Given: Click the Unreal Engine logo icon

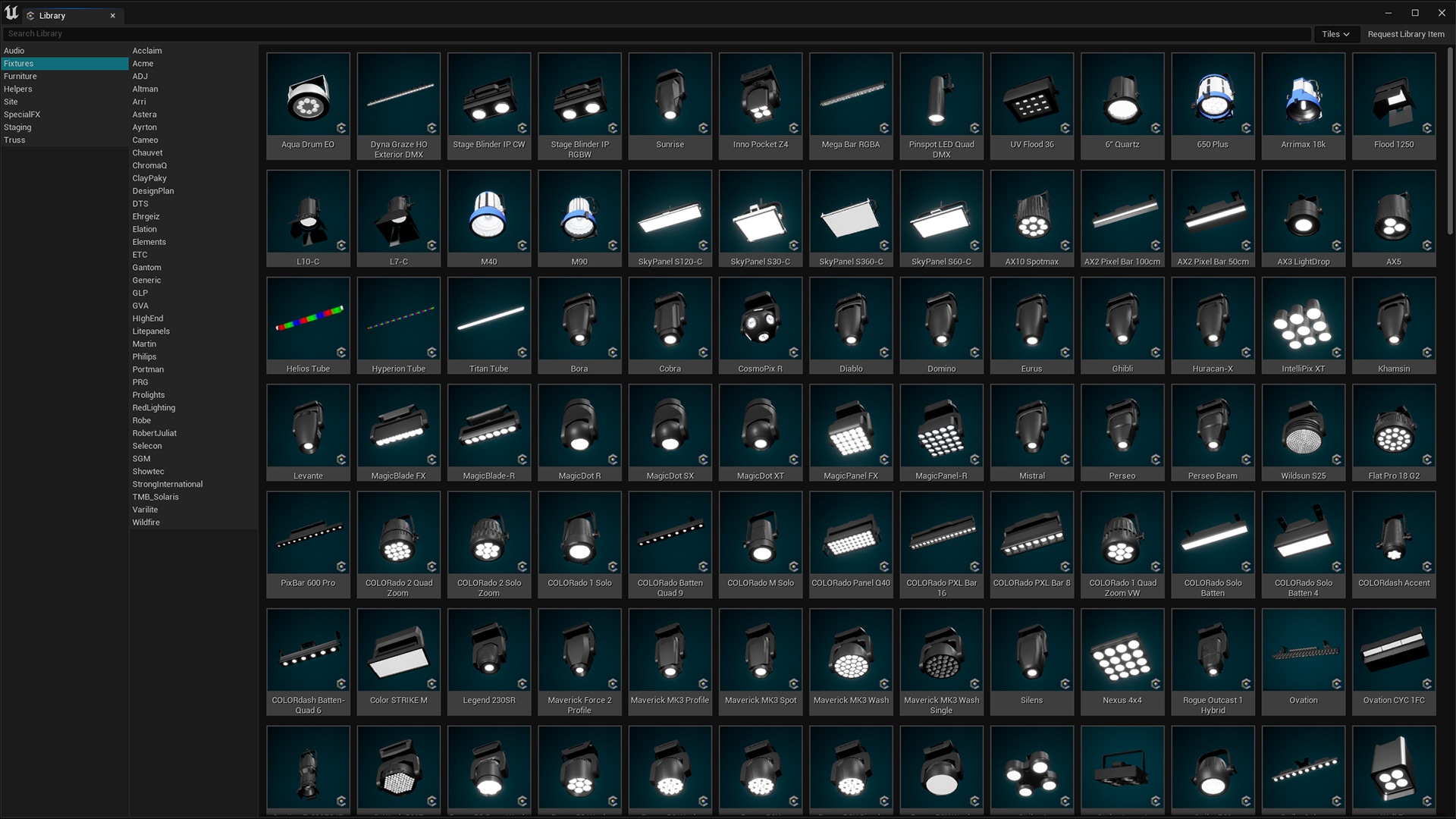Looking at the screenshot, I should tap(11, 14).
